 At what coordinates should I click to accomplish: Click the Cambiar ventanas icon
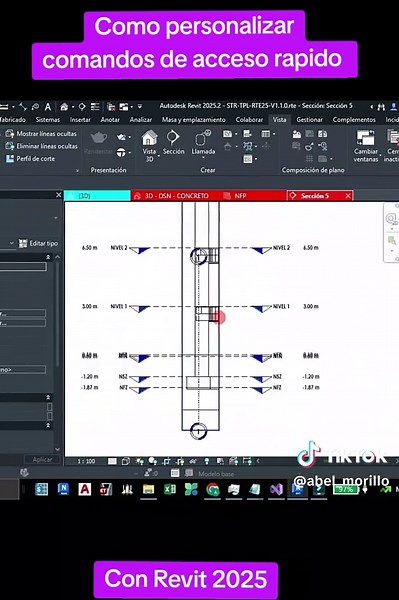pos(365,138)
